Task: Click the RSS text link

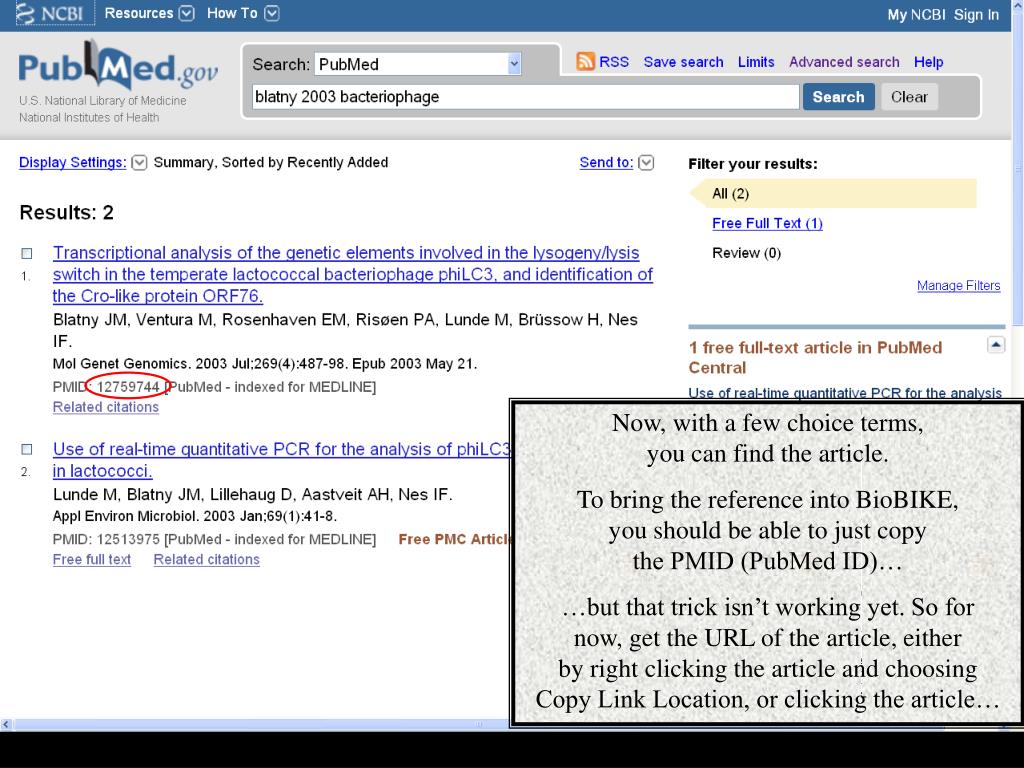Action: click(x=614, y=62)
